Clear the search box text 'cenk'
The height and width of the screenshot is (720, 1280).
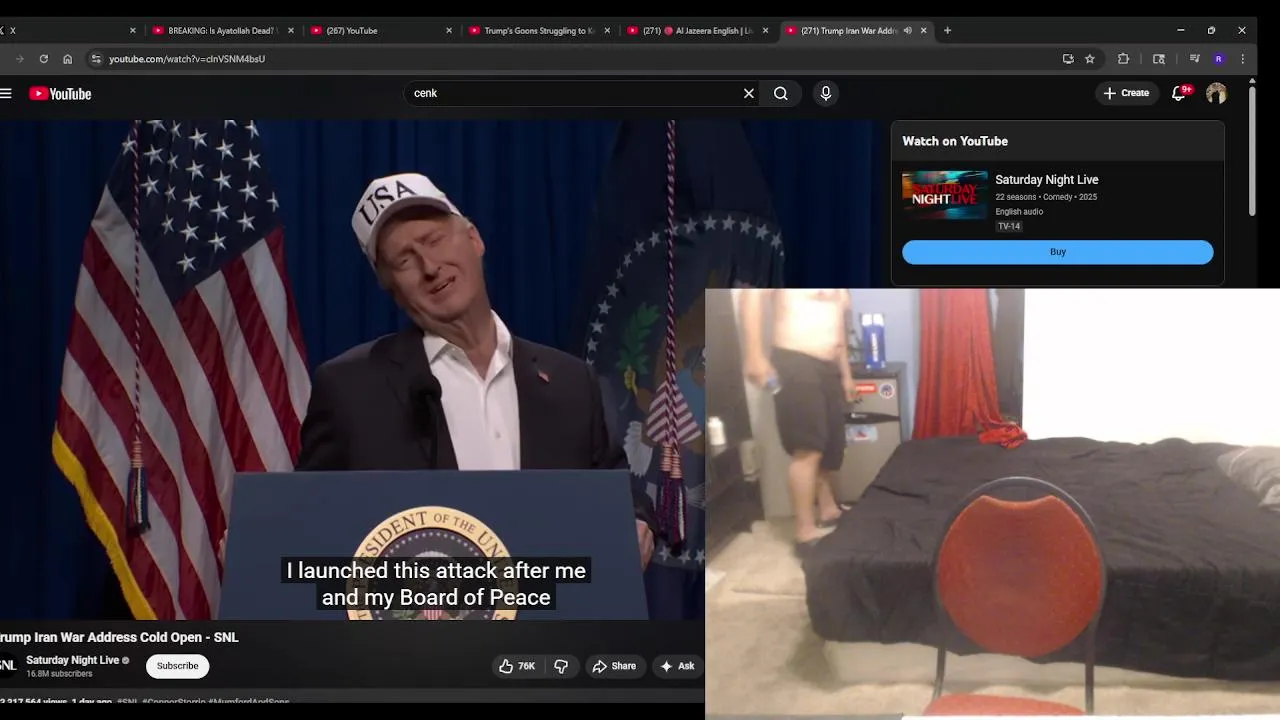point(748,93)
